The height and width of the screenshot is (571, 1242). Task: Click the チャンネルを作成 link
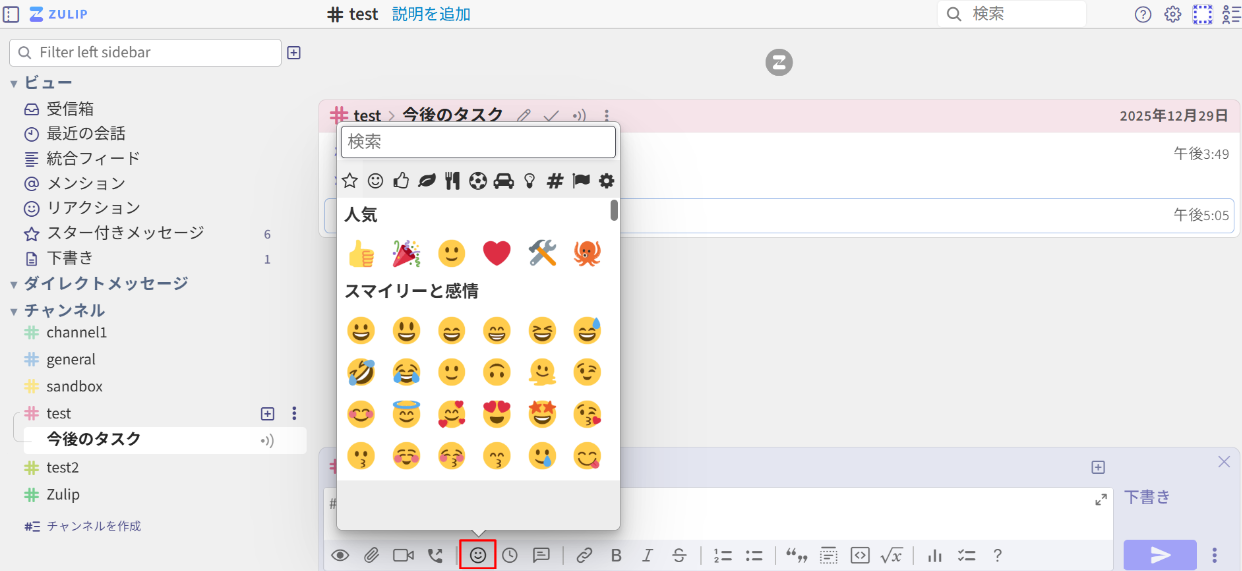click(x=94, y=526)
